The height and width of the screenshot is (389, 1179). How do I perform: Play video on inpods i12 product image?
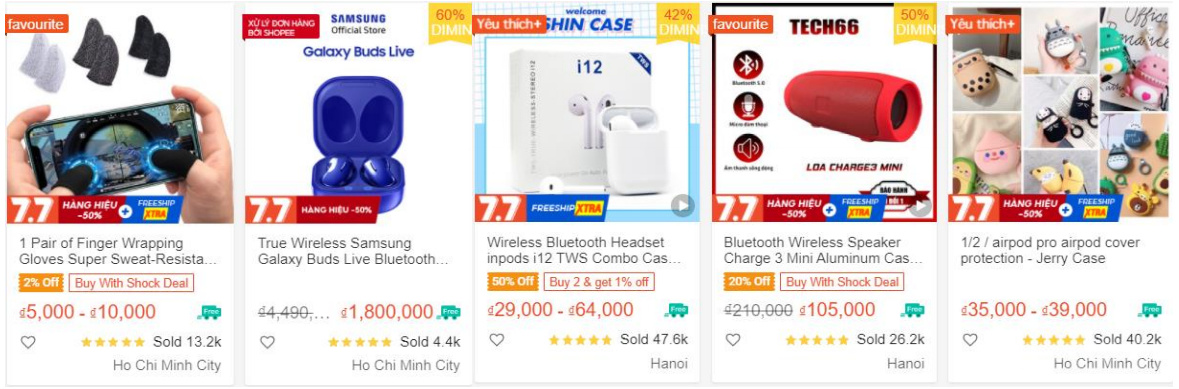(x=682, y=205)
